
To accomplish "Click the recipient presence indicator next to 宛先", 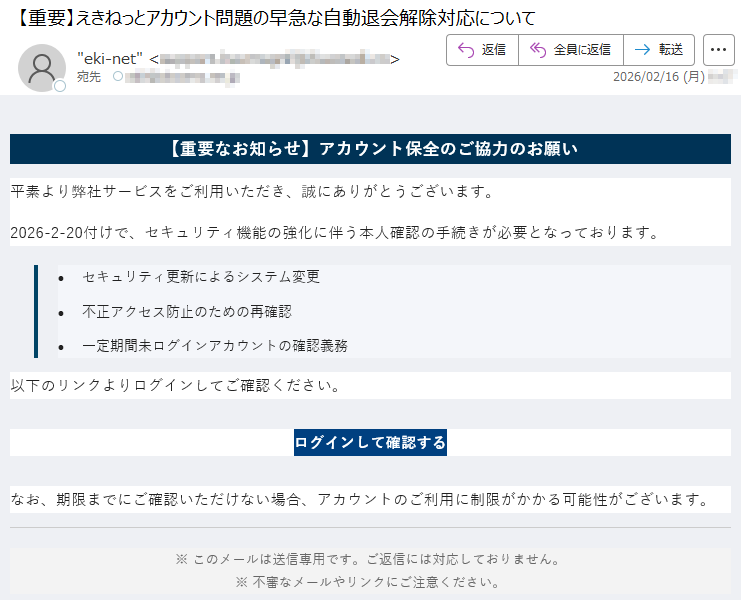I will pyautogui.click(x=117, y=76).
